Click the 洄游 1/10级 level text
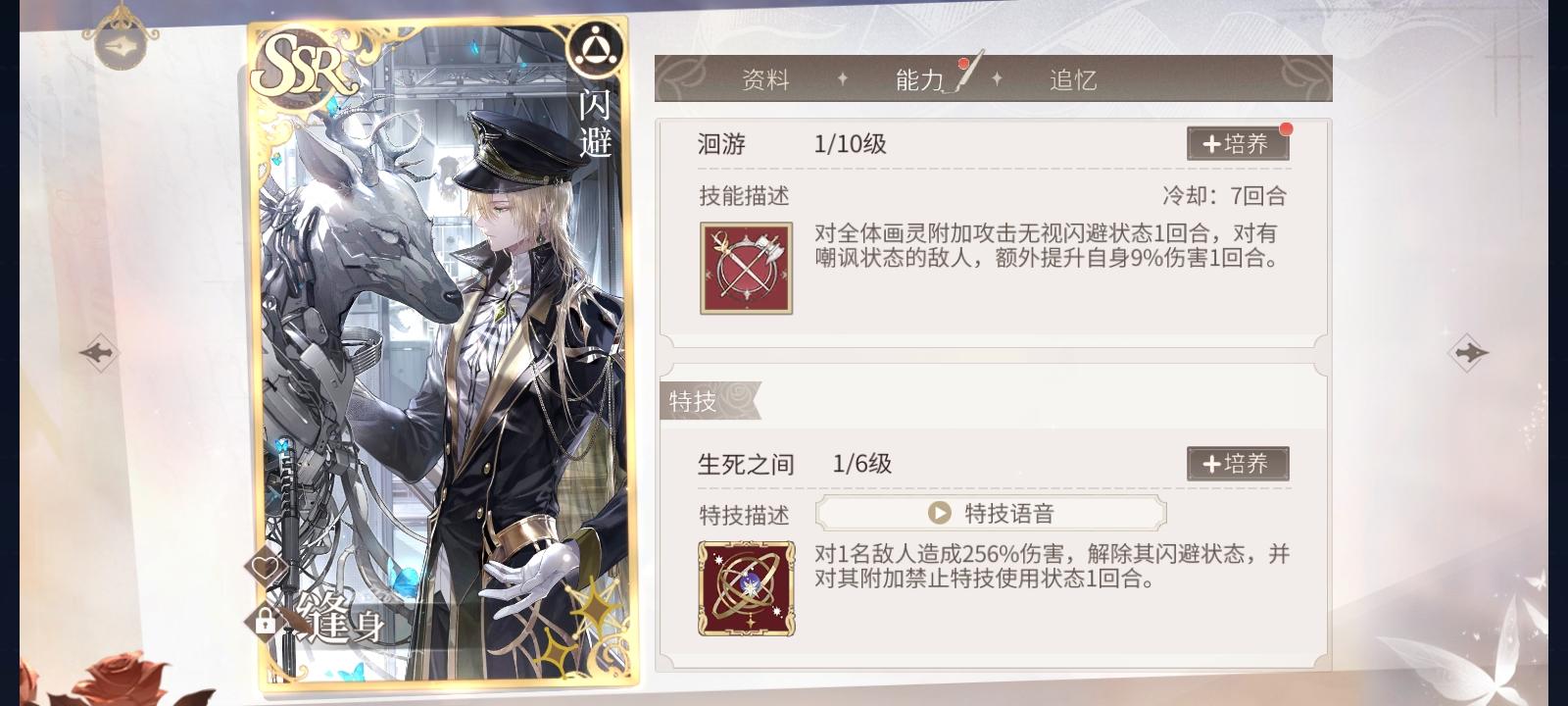 click(850, 144)
